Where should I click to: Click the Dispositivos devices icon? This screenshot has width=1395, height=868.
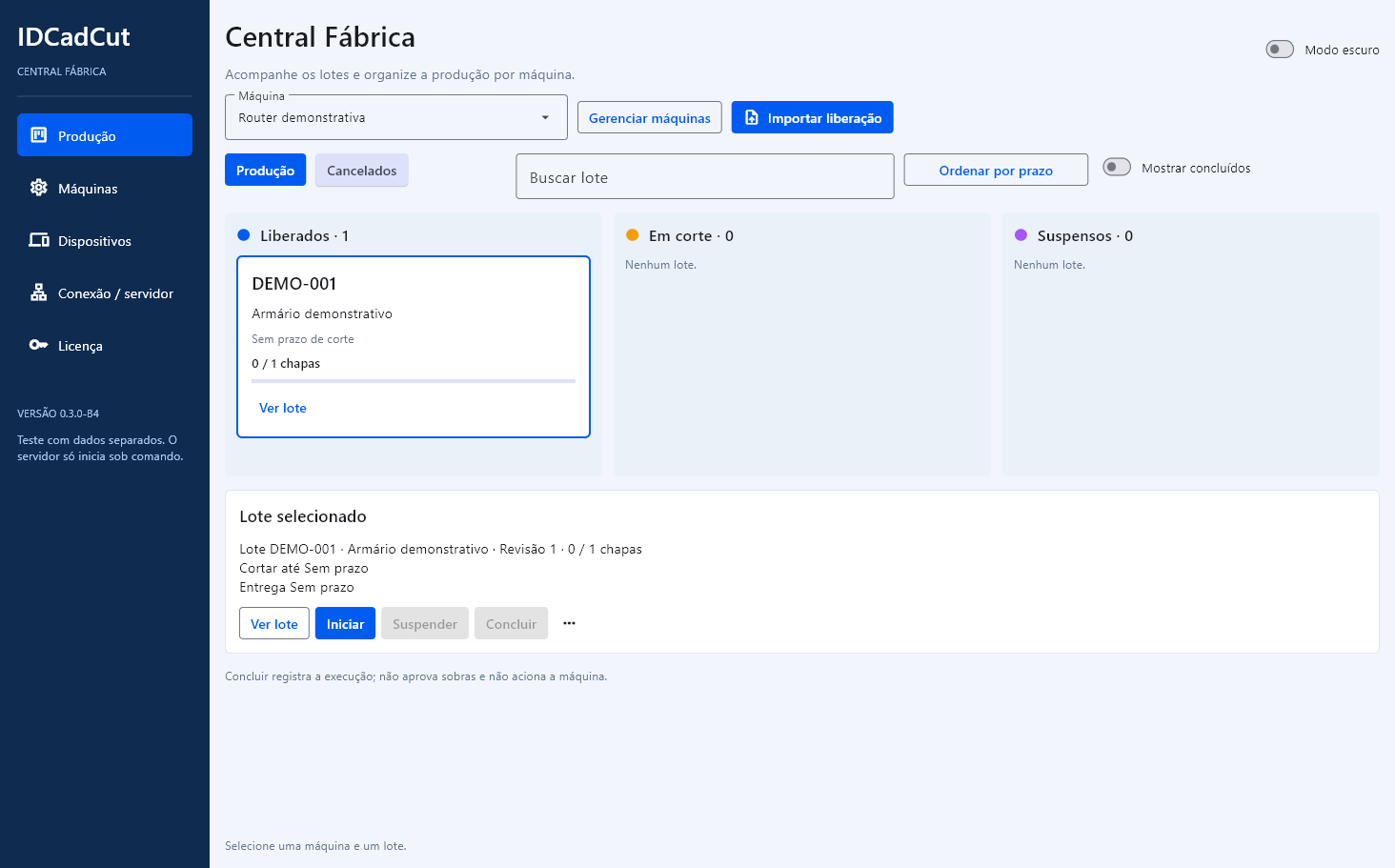[39, 240]
